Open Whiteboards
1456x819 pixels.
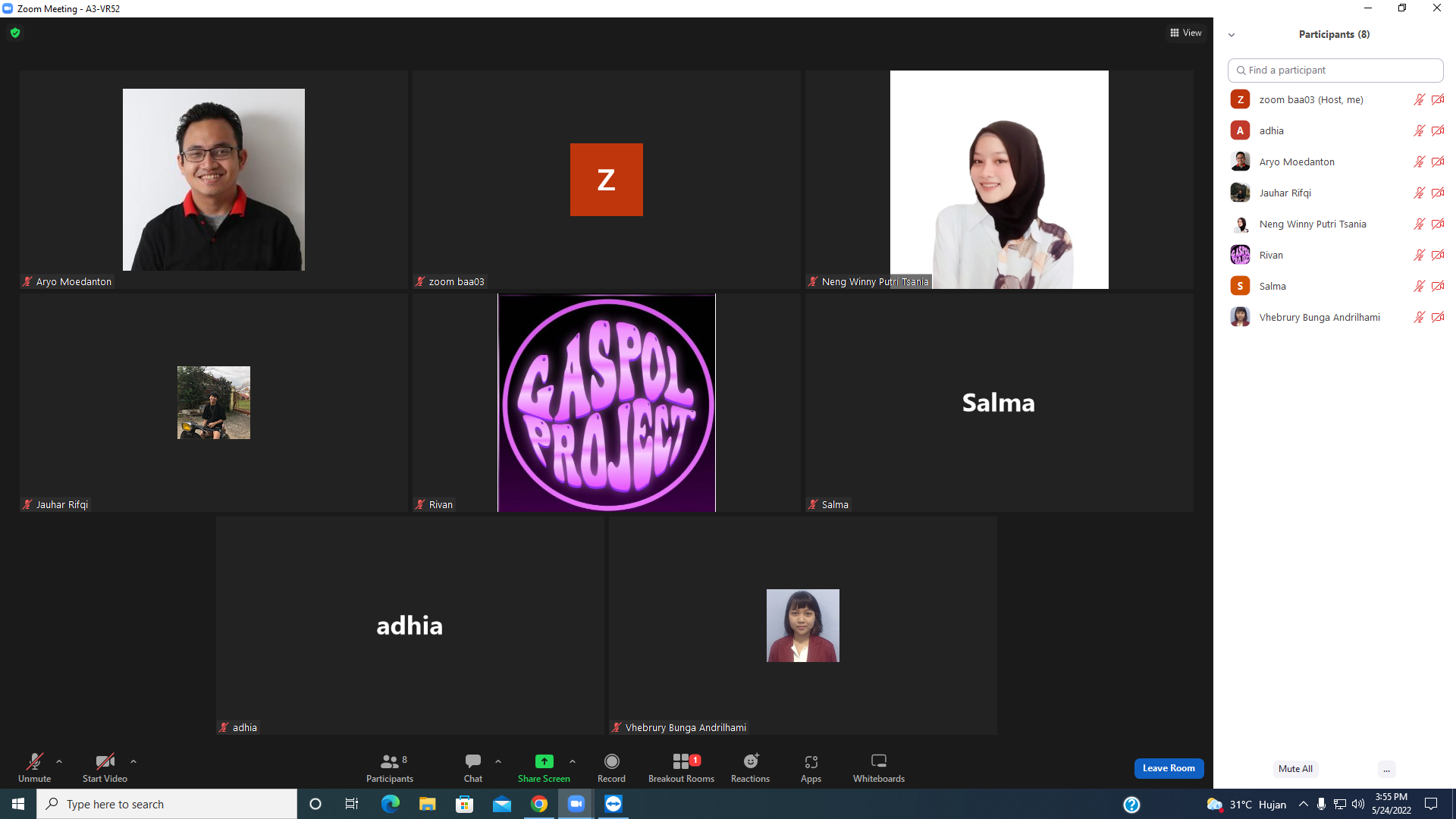tap(879, 767)
